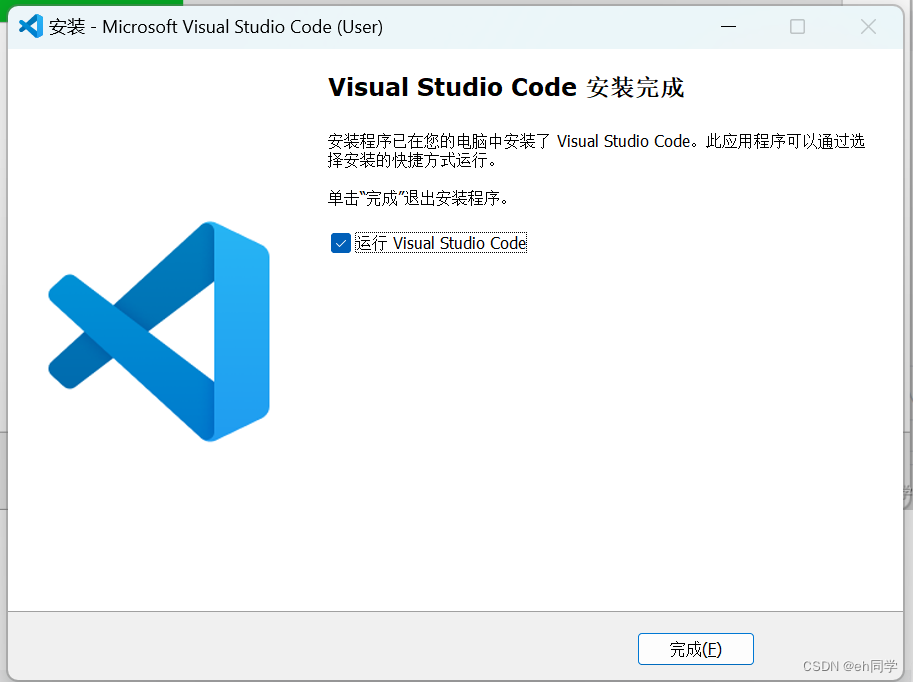Click the CSDN @eh同学 watermark

point(850,666)
